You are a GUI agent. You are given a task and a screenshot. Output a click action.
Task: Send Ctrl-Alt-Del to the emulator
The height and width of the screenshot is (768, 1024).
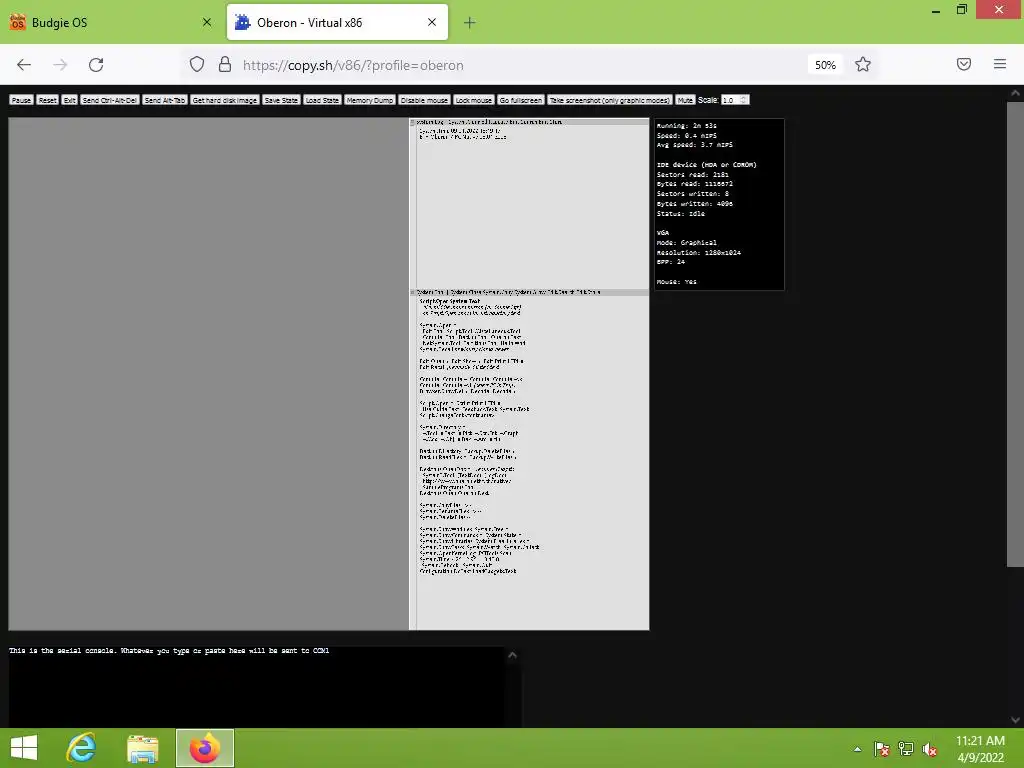pos(110,100)
